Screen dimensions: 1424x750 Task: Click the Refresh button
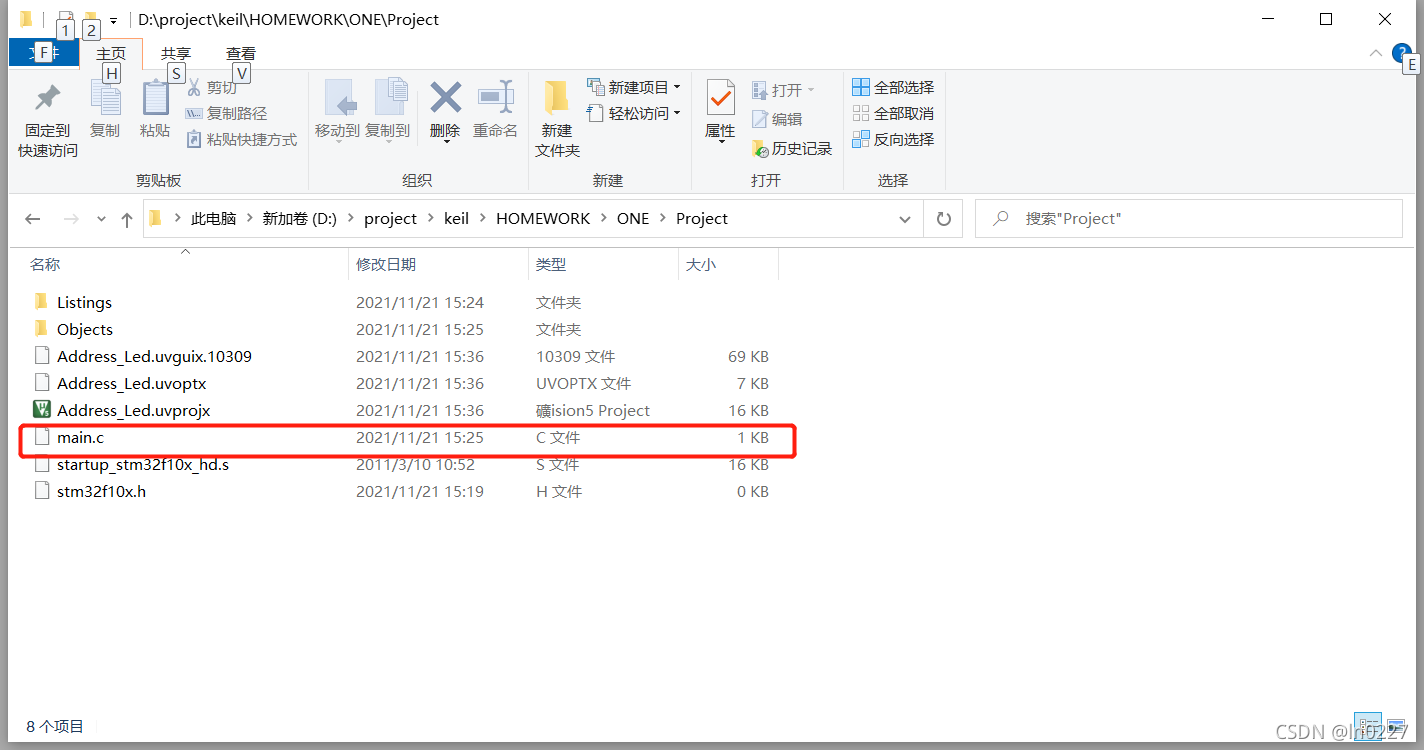pyautogui.click(x=943, y=219)
